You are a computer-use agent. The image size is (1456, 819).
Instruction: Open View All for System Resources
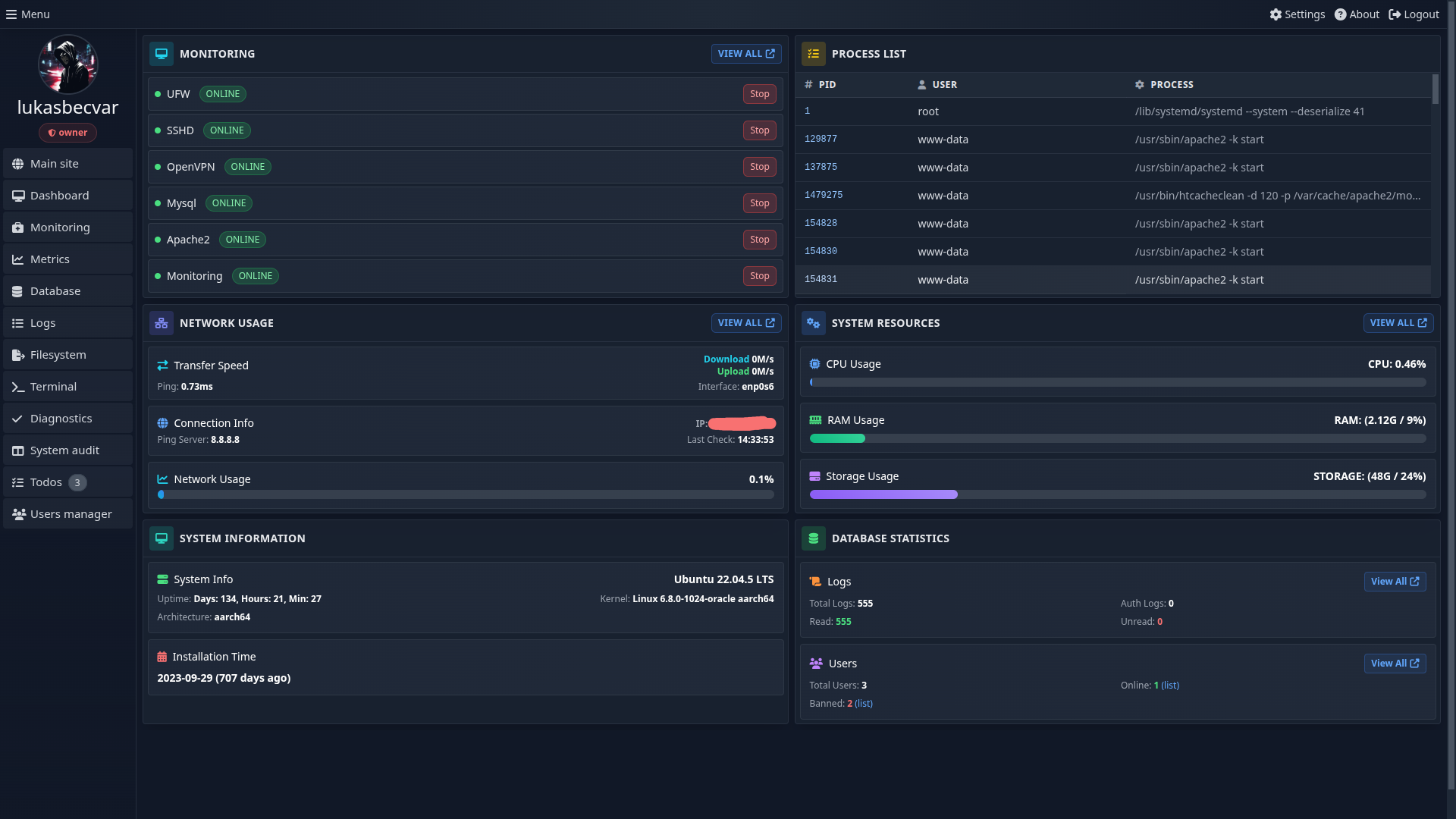pyautogui.click(x=1398, y=322)
